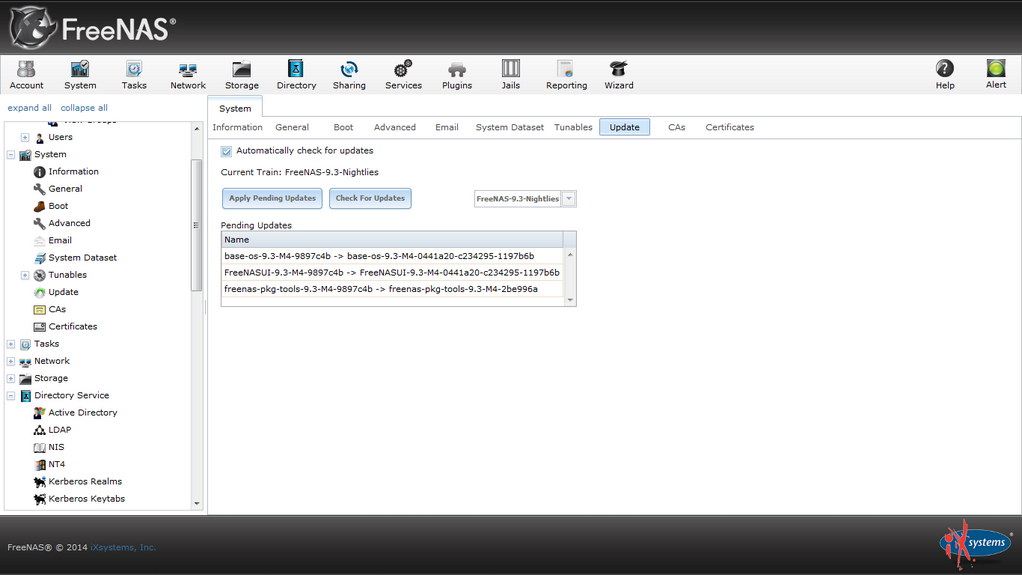Open the Plugins toolbar icon
Viewport: 1022px width, 575px height.
point(457,74)
